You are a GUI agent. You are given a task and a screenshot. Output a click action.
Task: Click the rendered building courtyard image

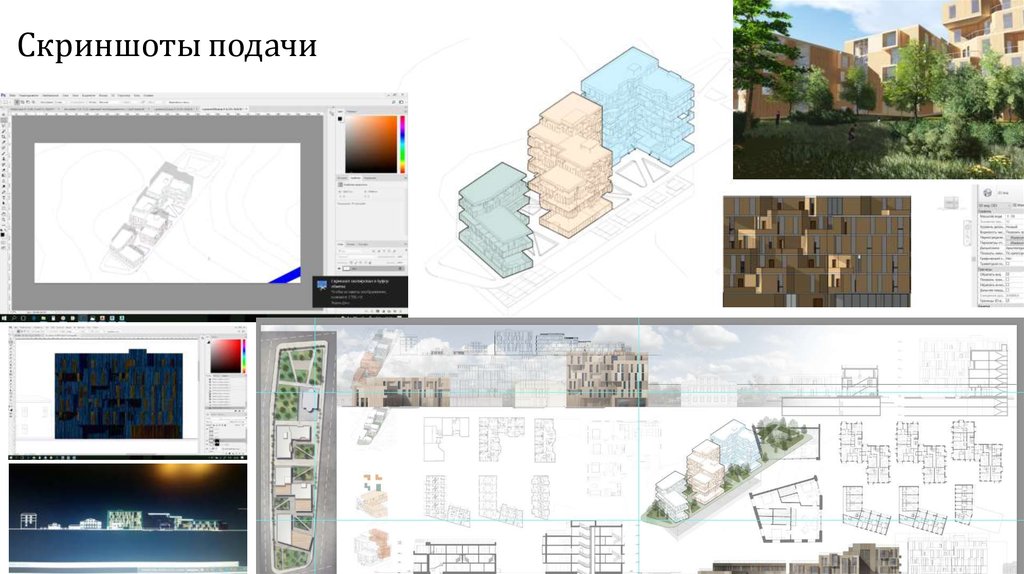(878, 90)
